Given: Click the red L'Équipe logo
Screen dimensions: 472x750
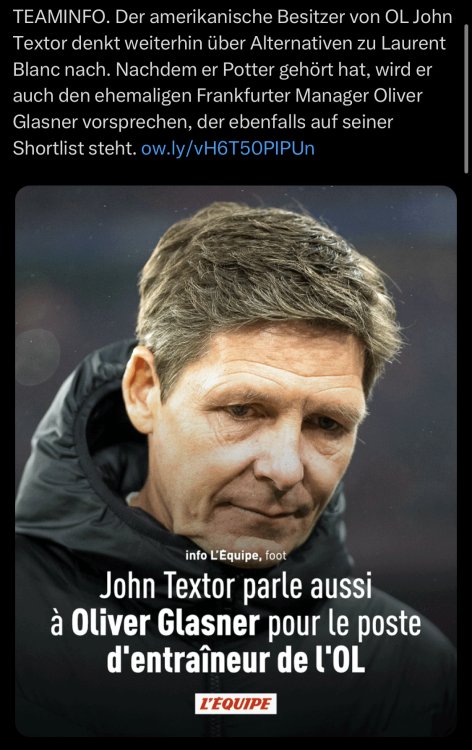Looking at the screenshot, I should click(236, 704).
